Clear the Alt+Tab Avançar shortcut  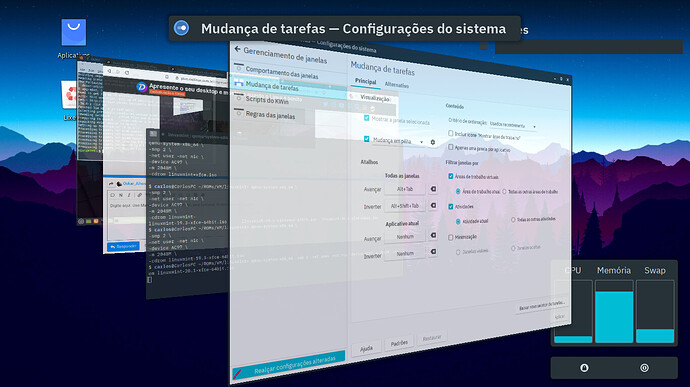[x=433, y=189]
